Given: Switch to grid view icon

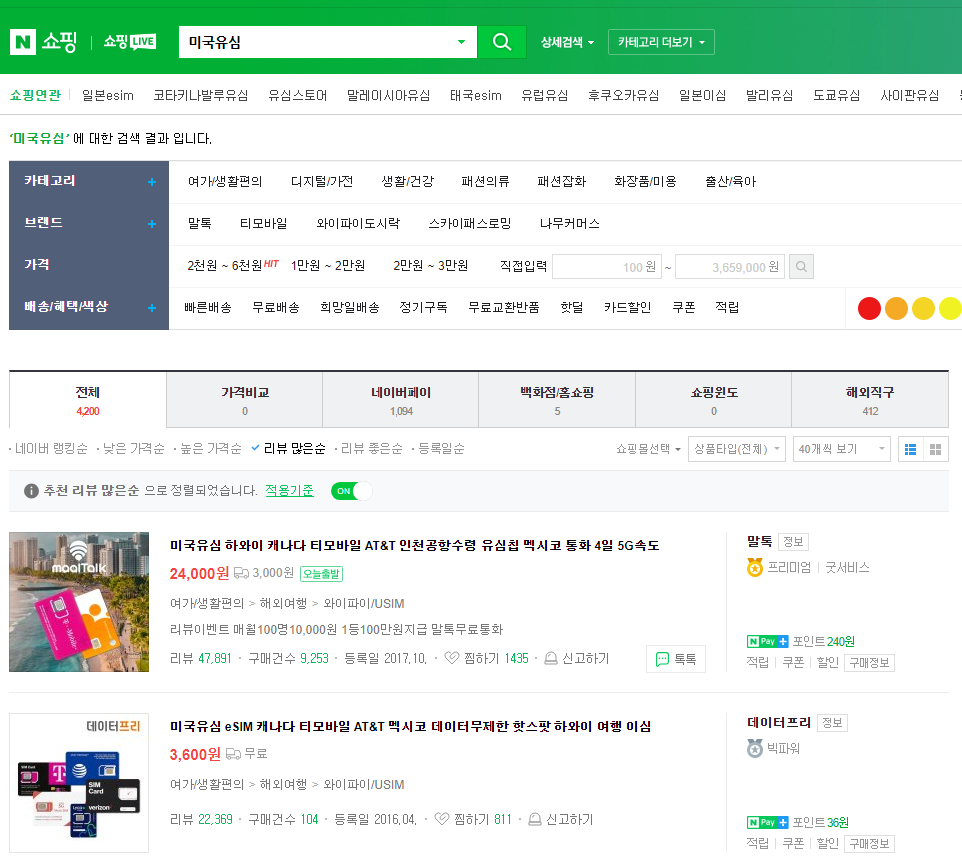Looking at the screenshot, I should click(x=936, y=450).
